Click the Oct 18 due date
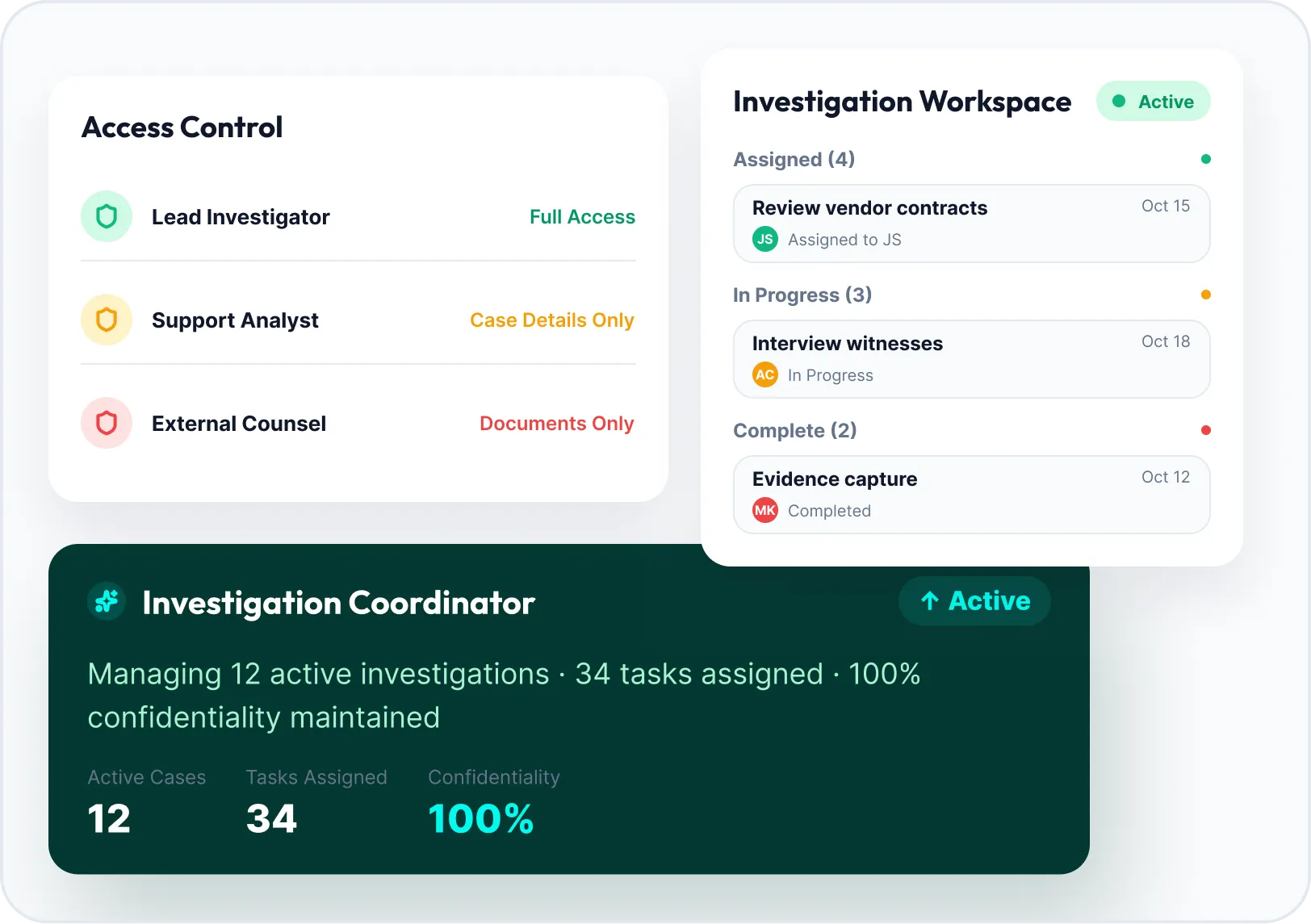This screenshot has width=1311, height=924. pyautogui.click(x=1166, y=341)
